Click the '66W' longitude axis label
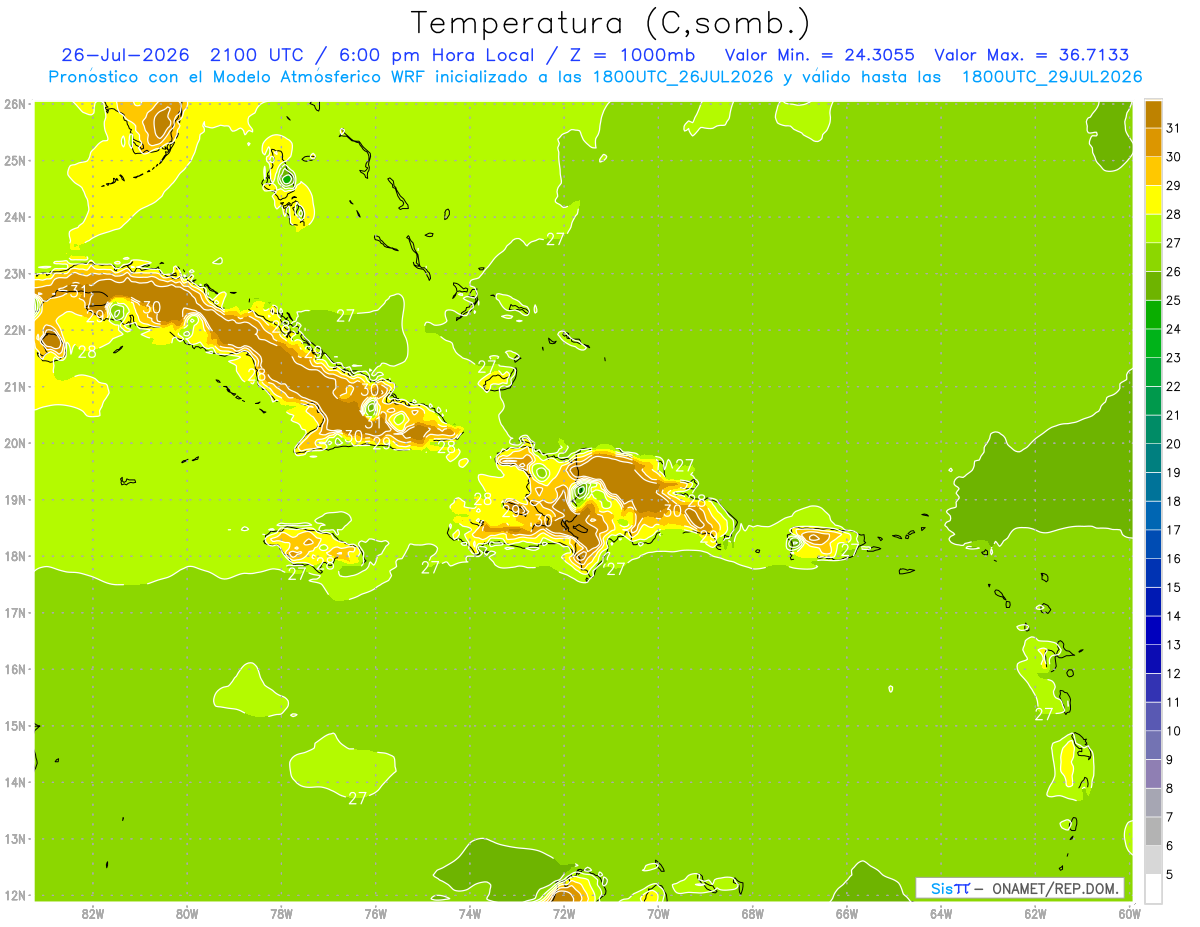Image resolution: width=1200 pixels, height=927 pixels. [x=847, y=913]
